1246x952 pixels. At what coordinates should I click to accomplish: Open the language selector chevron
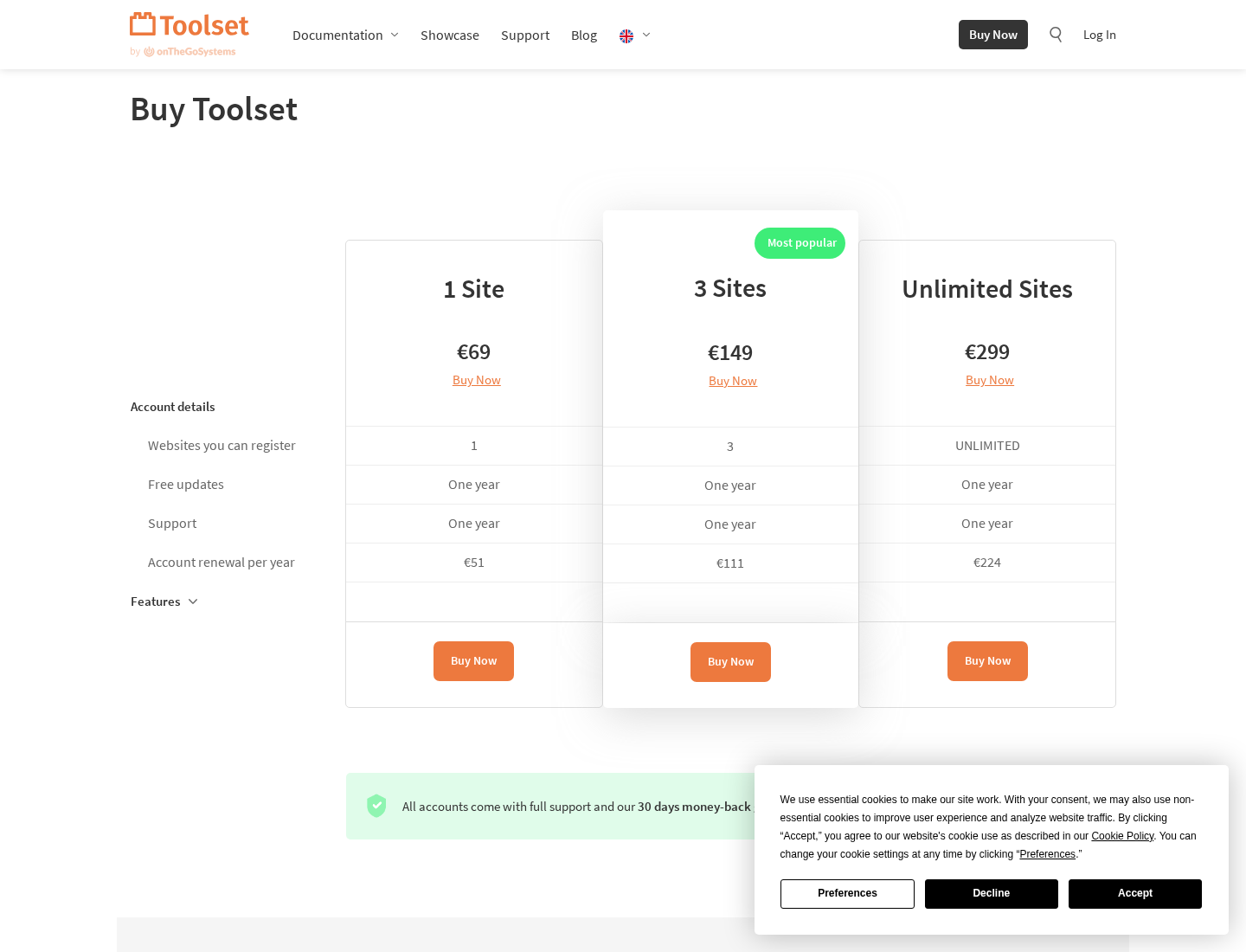tap(646, 35)
